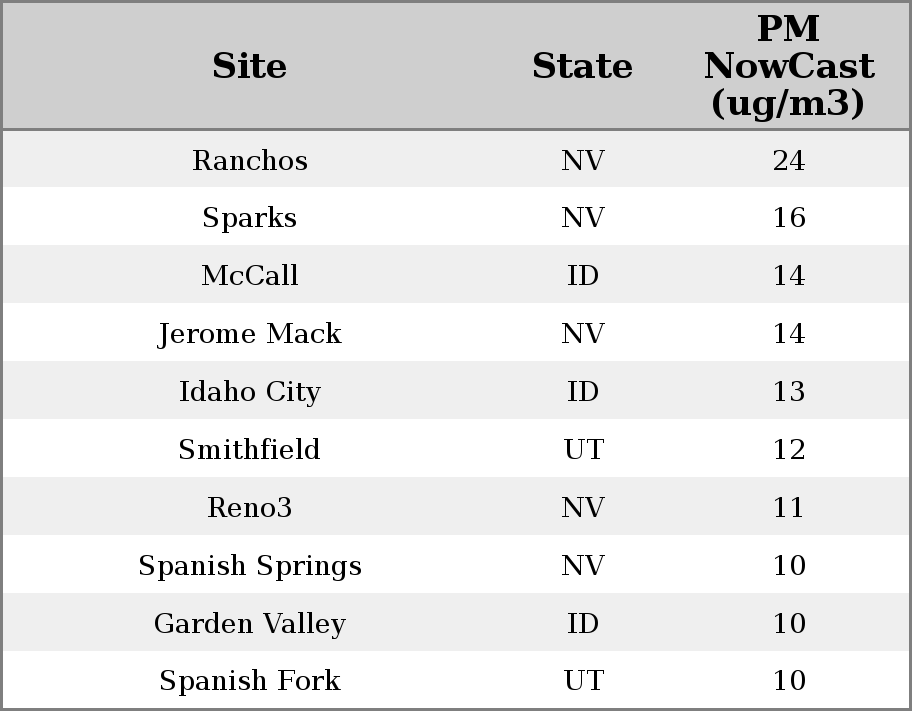The image size is (912, 711).
Task: Click the McCall site name
Action: click(x=250, y=276)
